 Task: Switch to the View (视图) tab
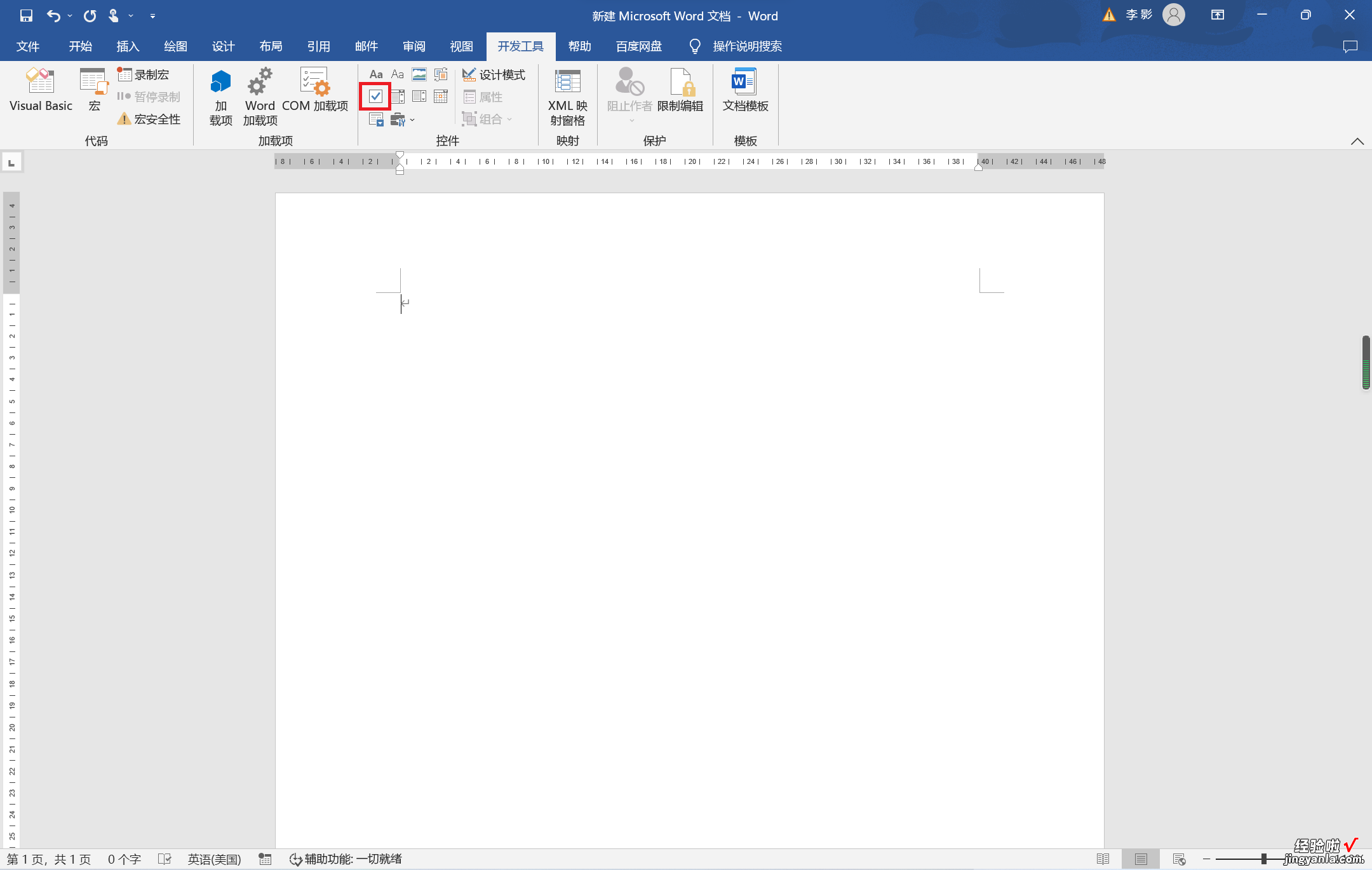(x=461, y=46)
